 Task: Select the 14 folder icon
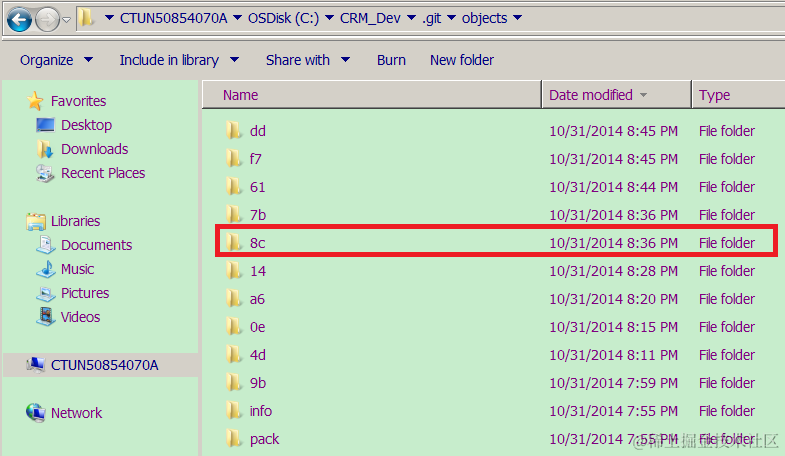pos(233,271)
